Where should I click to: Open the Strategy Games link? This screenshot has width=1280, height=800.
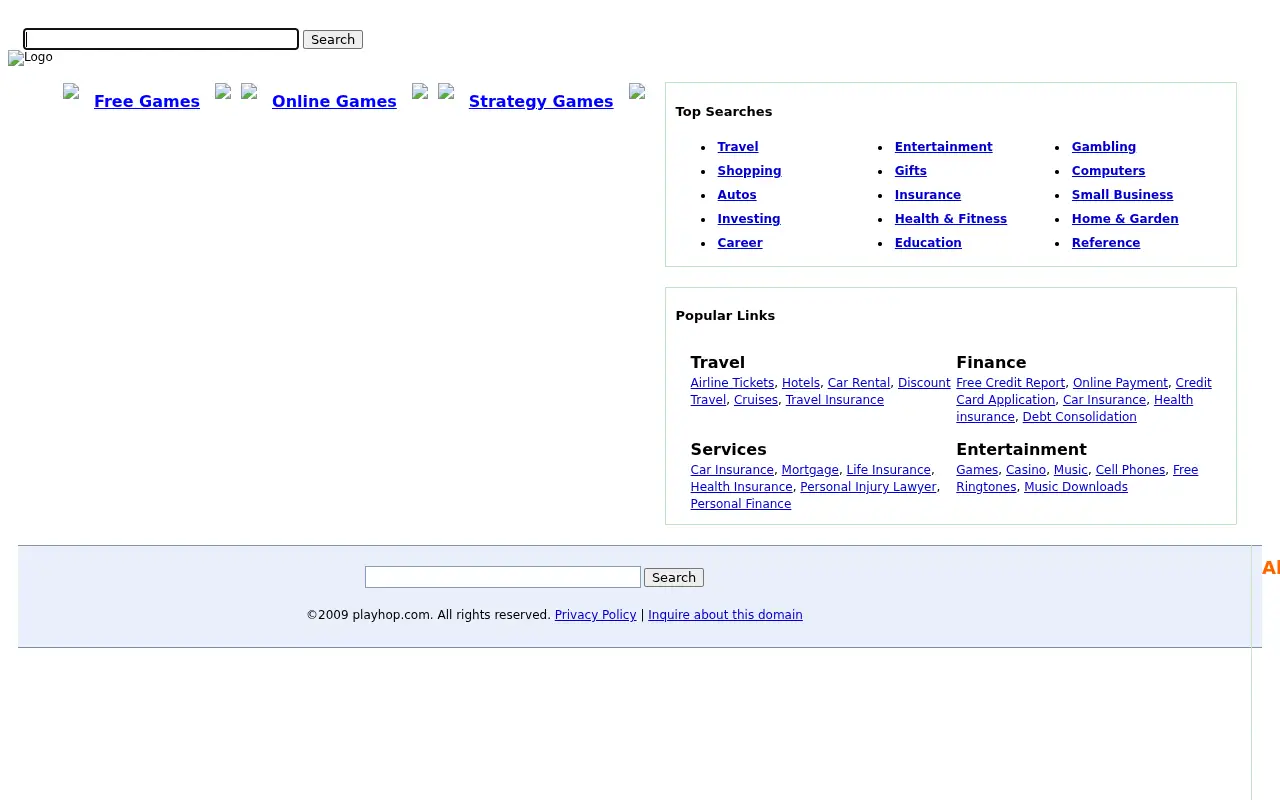[x=541, y=101]
